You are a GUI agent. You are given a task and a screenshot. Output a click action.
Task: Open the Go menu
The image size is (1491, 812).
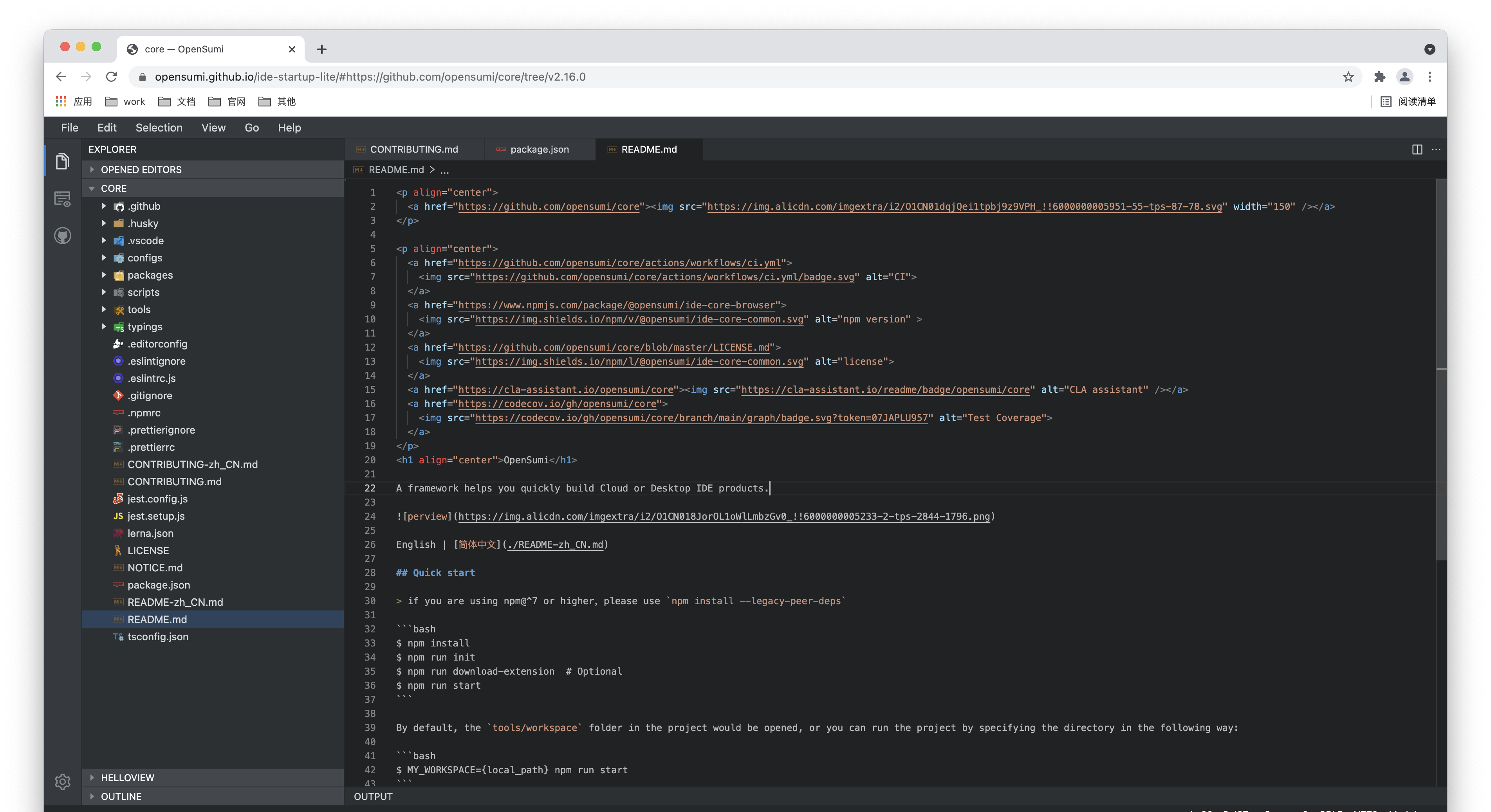coord(251,128)
